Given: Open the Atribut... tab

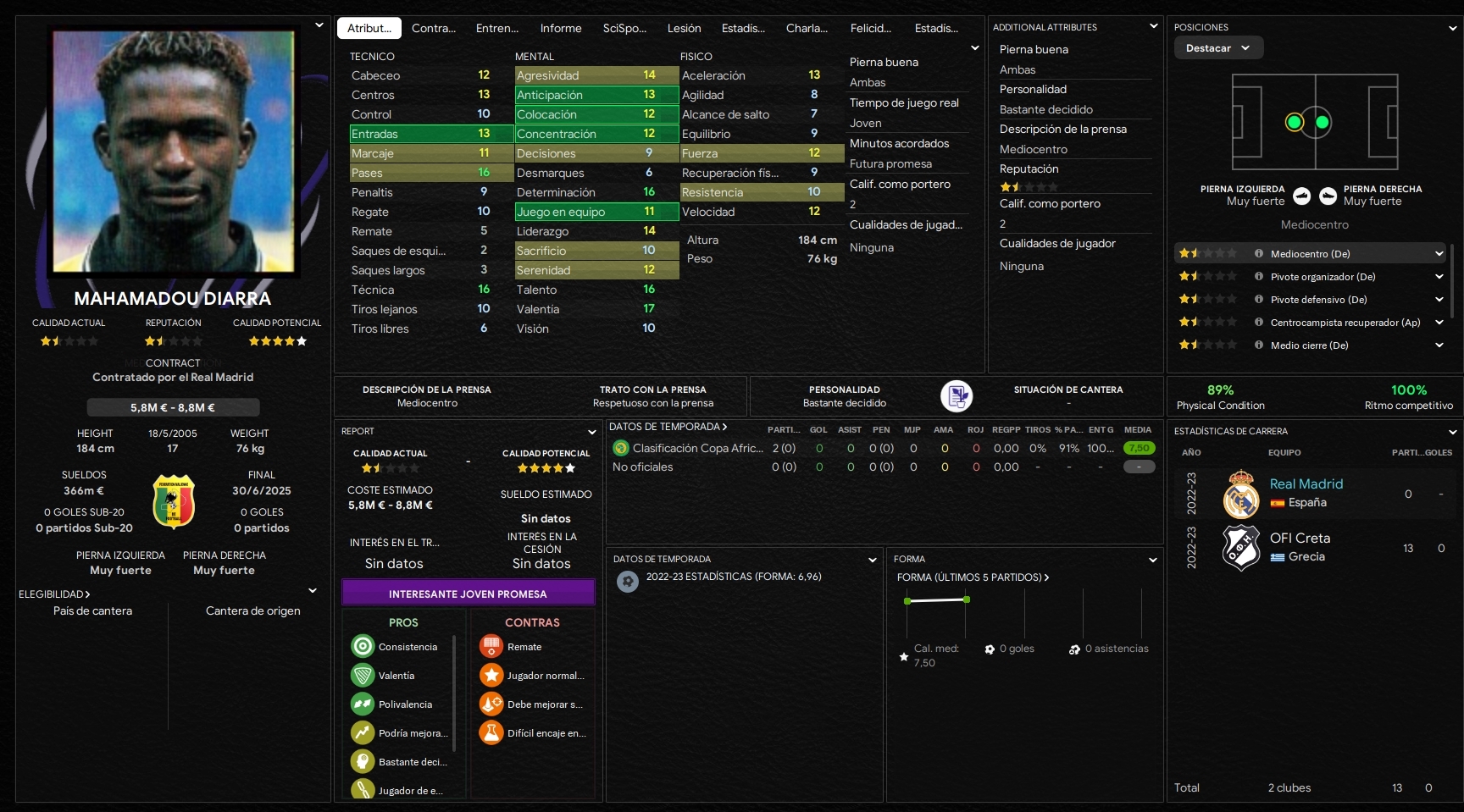Looking at the screenshot, I should pyautogui.click(x=369, y=28).
